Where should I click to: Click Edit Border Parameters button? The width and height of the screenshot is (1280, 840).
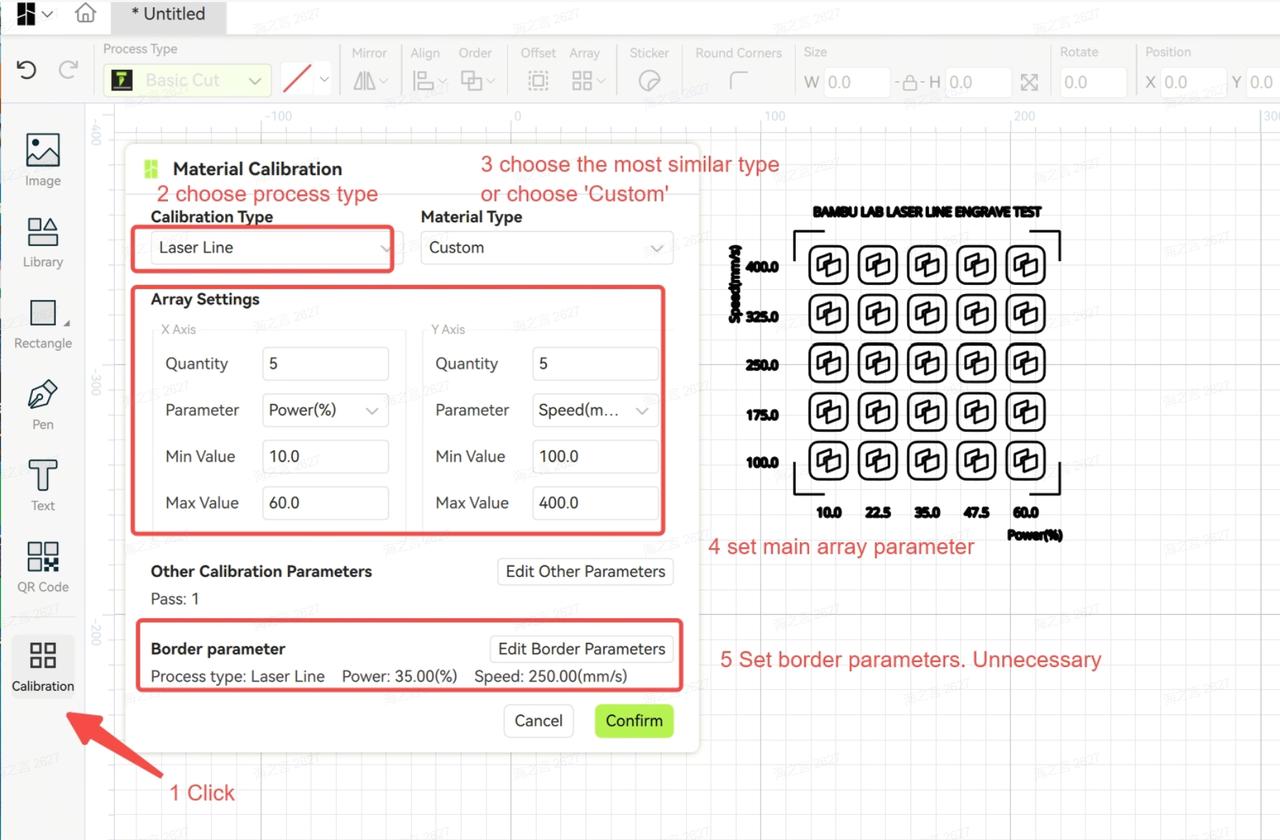(x=581, y=648)
